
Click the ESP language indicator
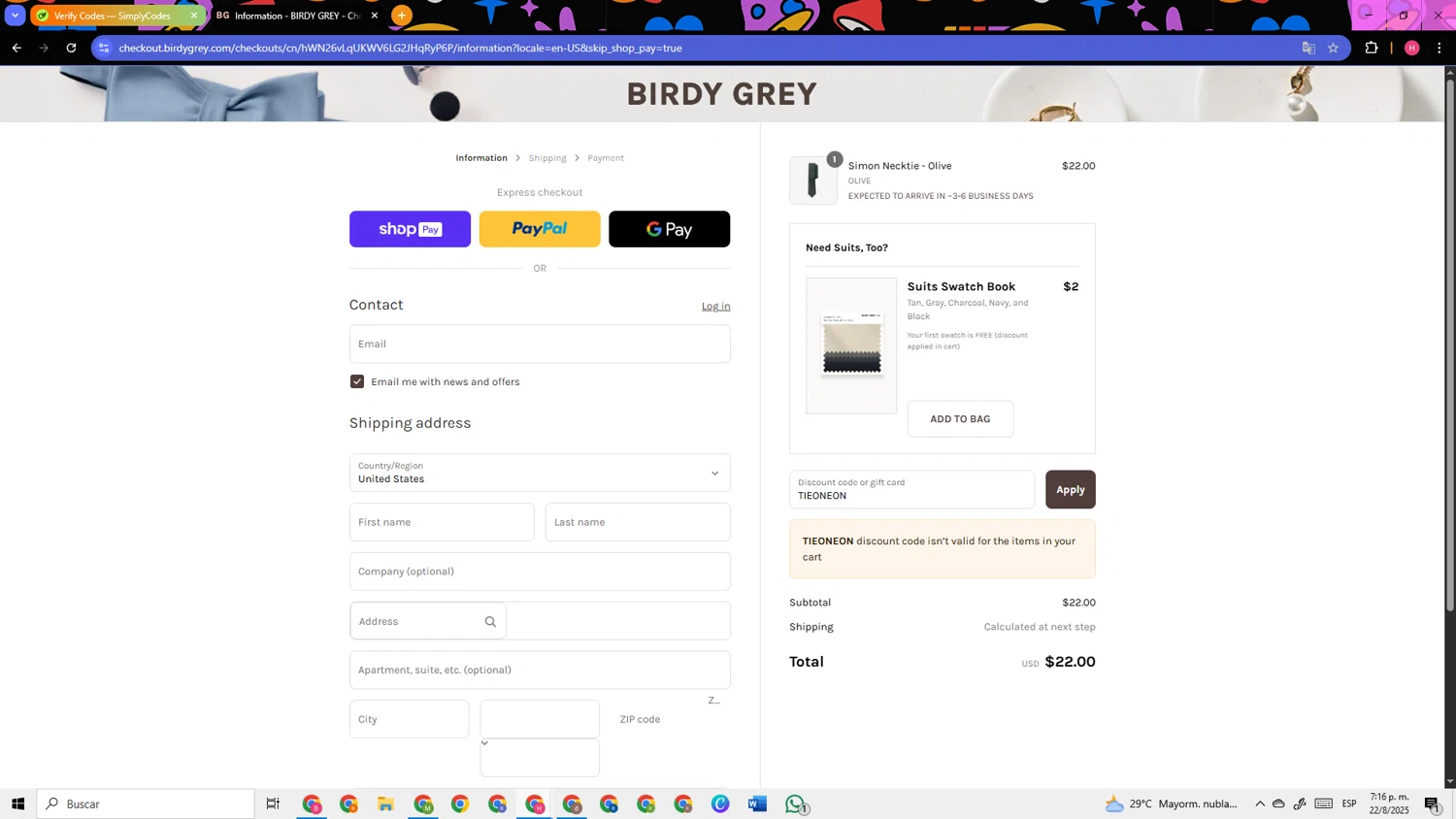(x=1349, y=803)
